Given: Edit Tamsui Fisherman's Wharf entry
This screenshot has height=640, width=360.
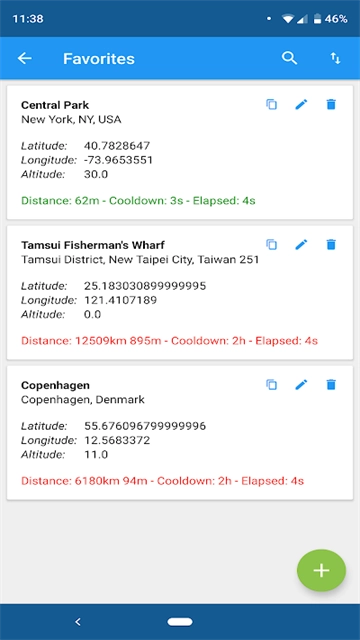Looking at the screenshot, I should tap(301, 244).
